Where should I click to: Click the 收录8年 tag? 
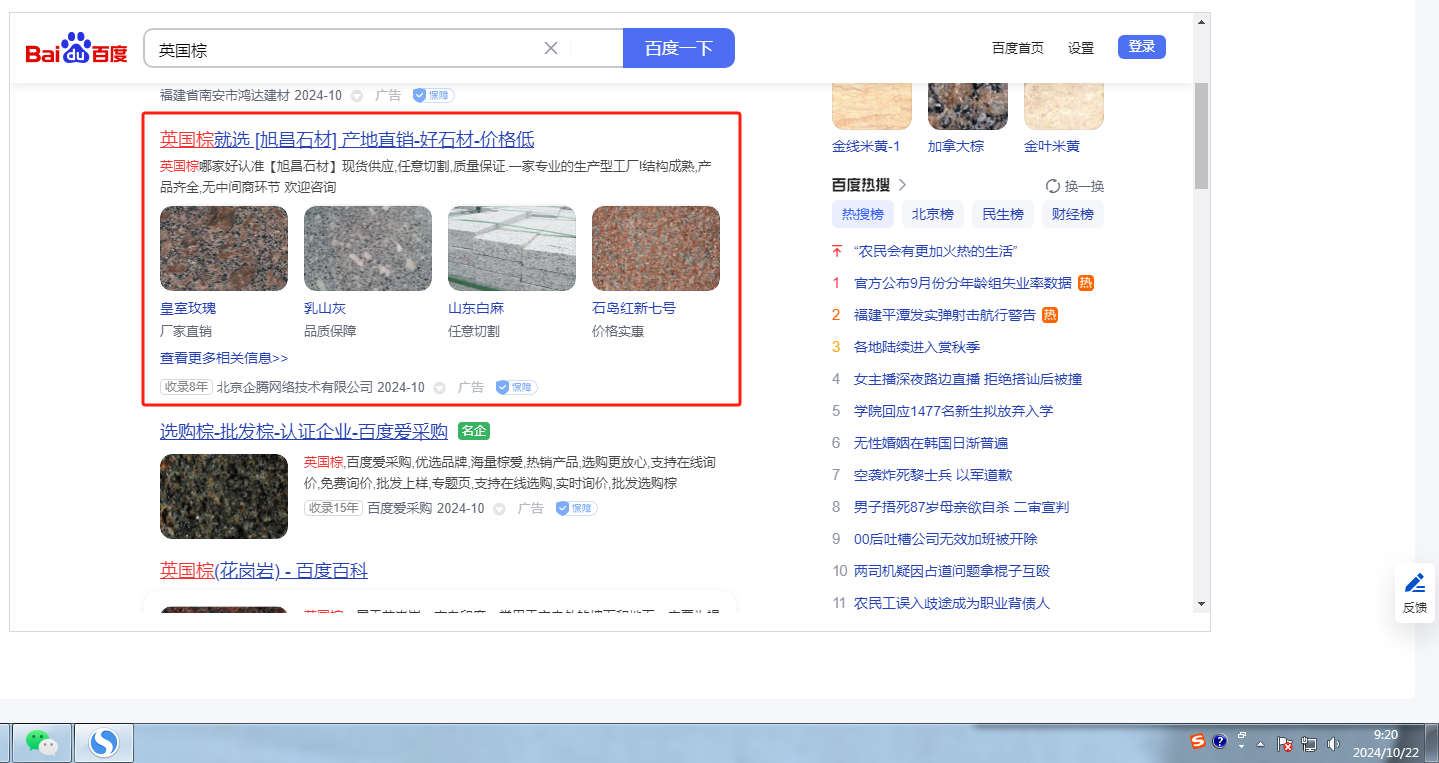pos(186,387)
